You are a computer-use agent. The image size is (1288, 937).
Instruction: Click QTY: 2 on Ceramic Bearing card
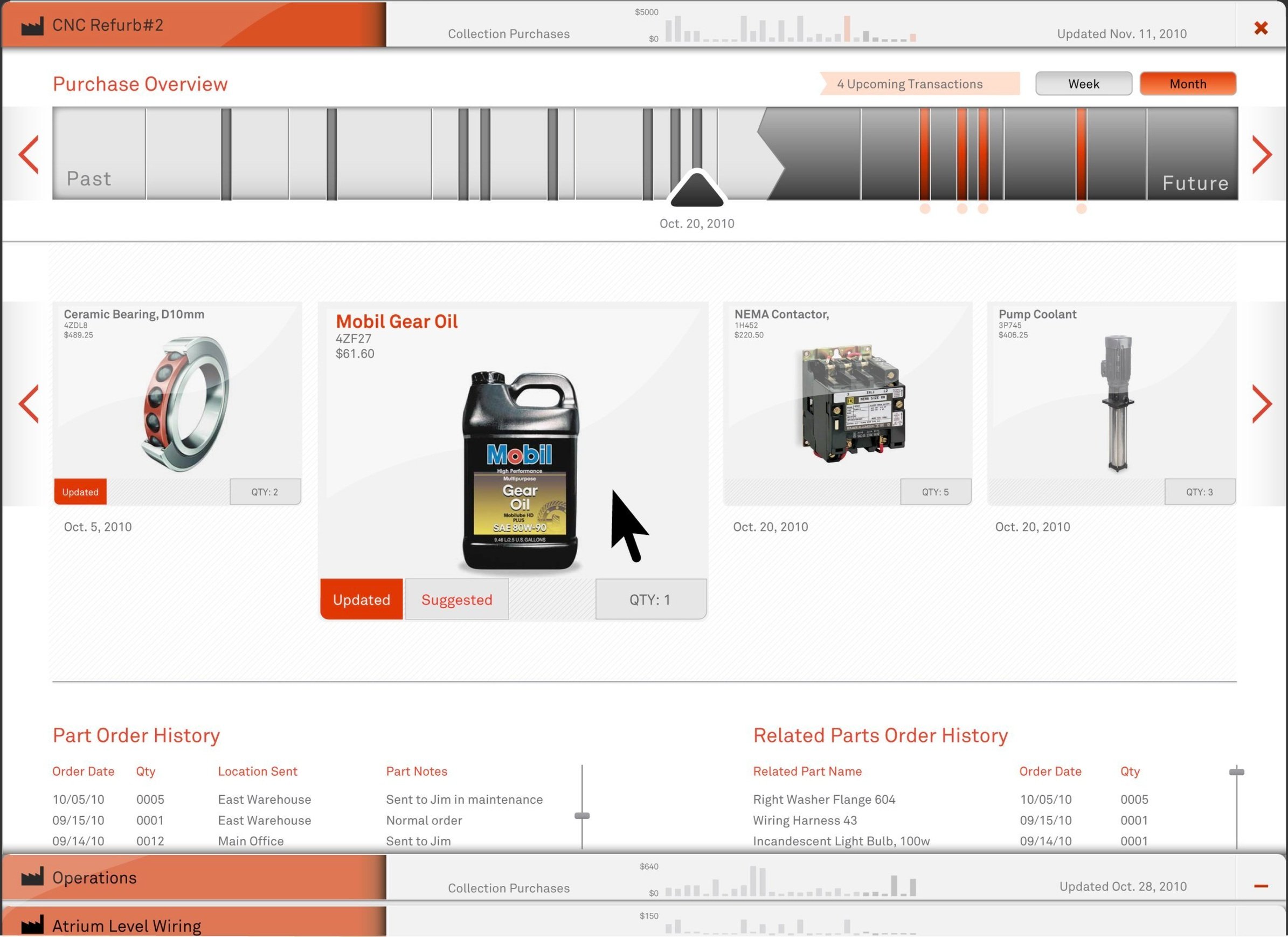pyautogui.click(x=265, y=492)
